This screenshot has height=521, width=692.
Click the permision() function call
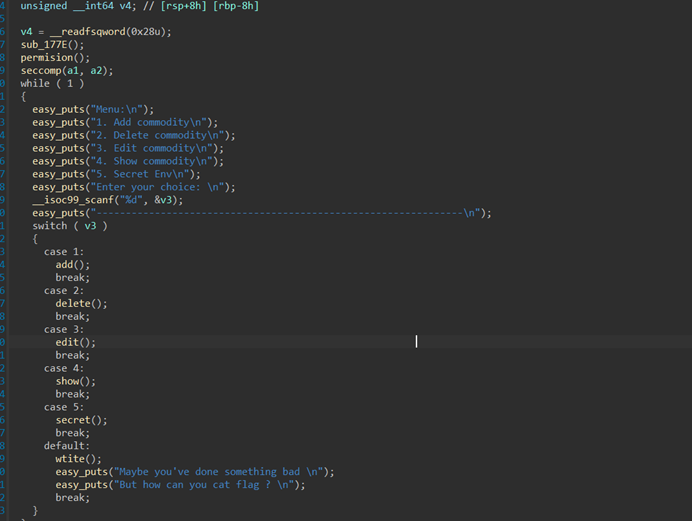click(55, 57)
